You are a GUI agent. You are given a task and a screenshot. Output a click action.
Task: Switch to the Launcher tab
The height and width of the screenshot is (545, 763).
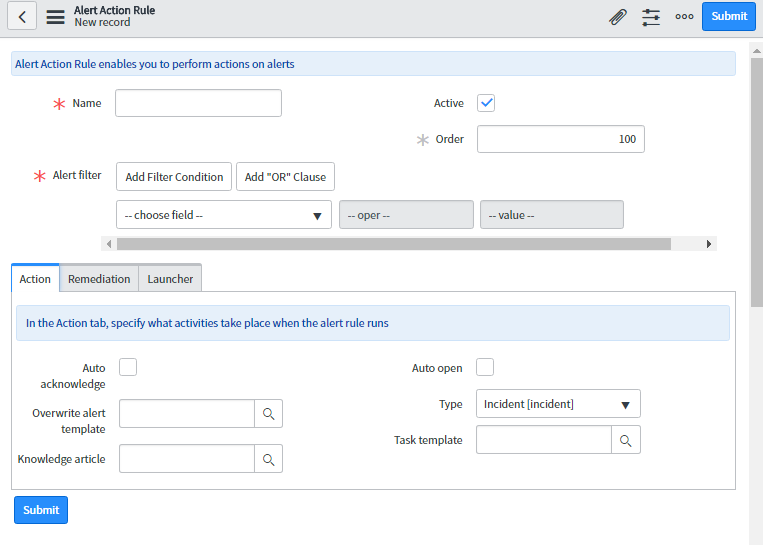(x=170, y=279)
